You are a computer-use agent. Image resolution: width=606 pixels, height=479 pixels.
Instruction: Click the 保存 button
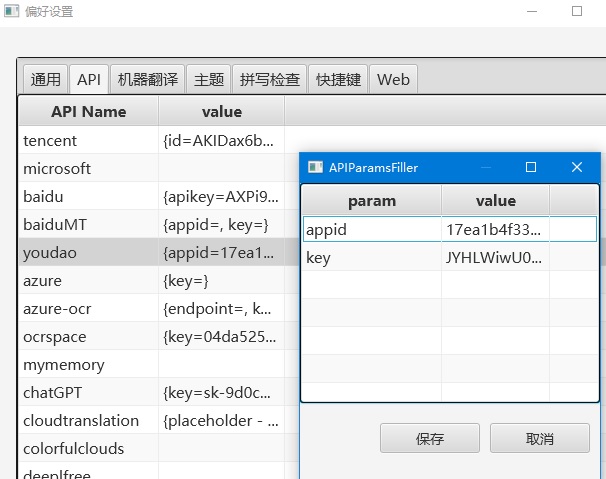[429, 438]
